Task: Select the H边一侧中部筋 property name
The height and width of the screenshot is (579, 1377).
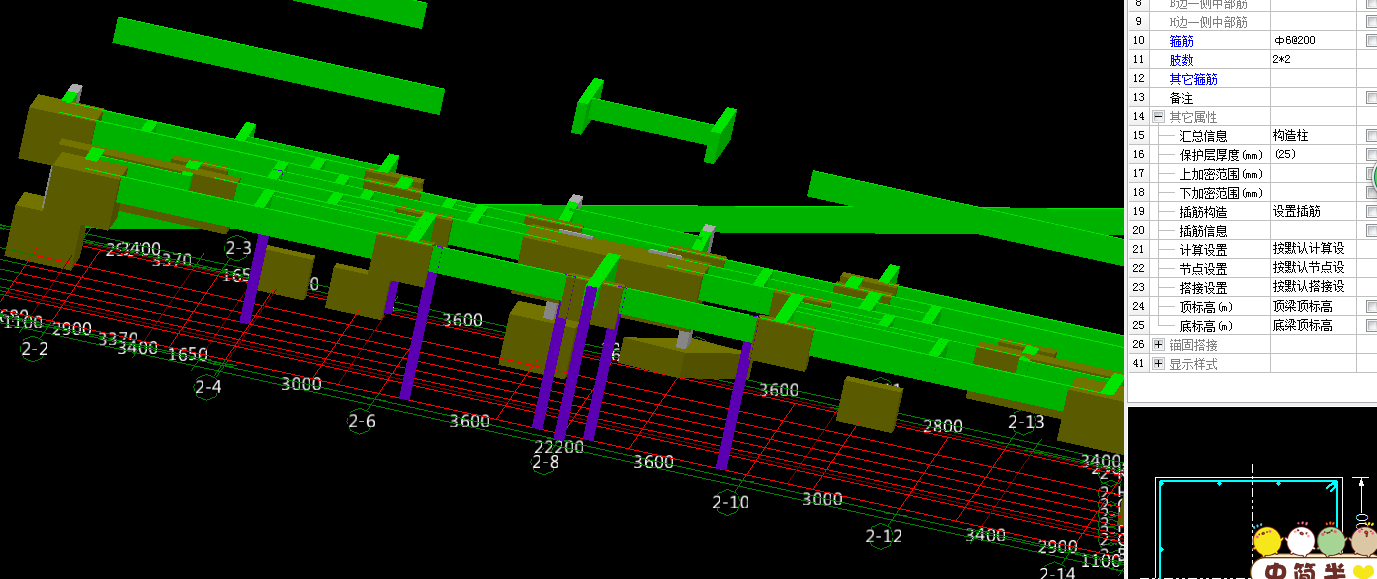Action: point(1208,22)
